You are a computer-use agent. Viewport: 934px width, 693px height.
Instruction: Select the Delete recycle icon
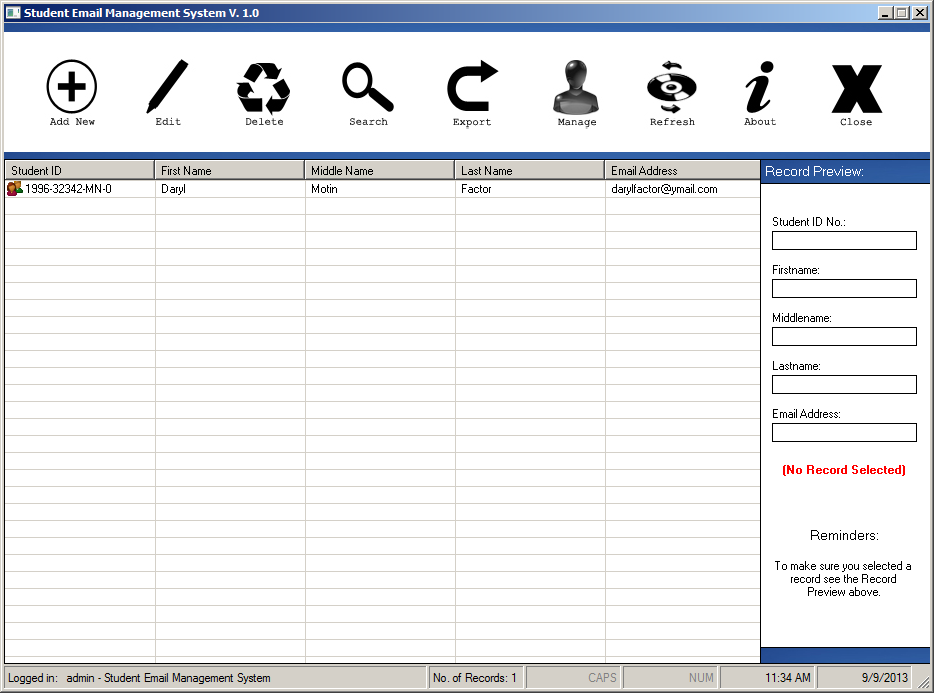263,88
